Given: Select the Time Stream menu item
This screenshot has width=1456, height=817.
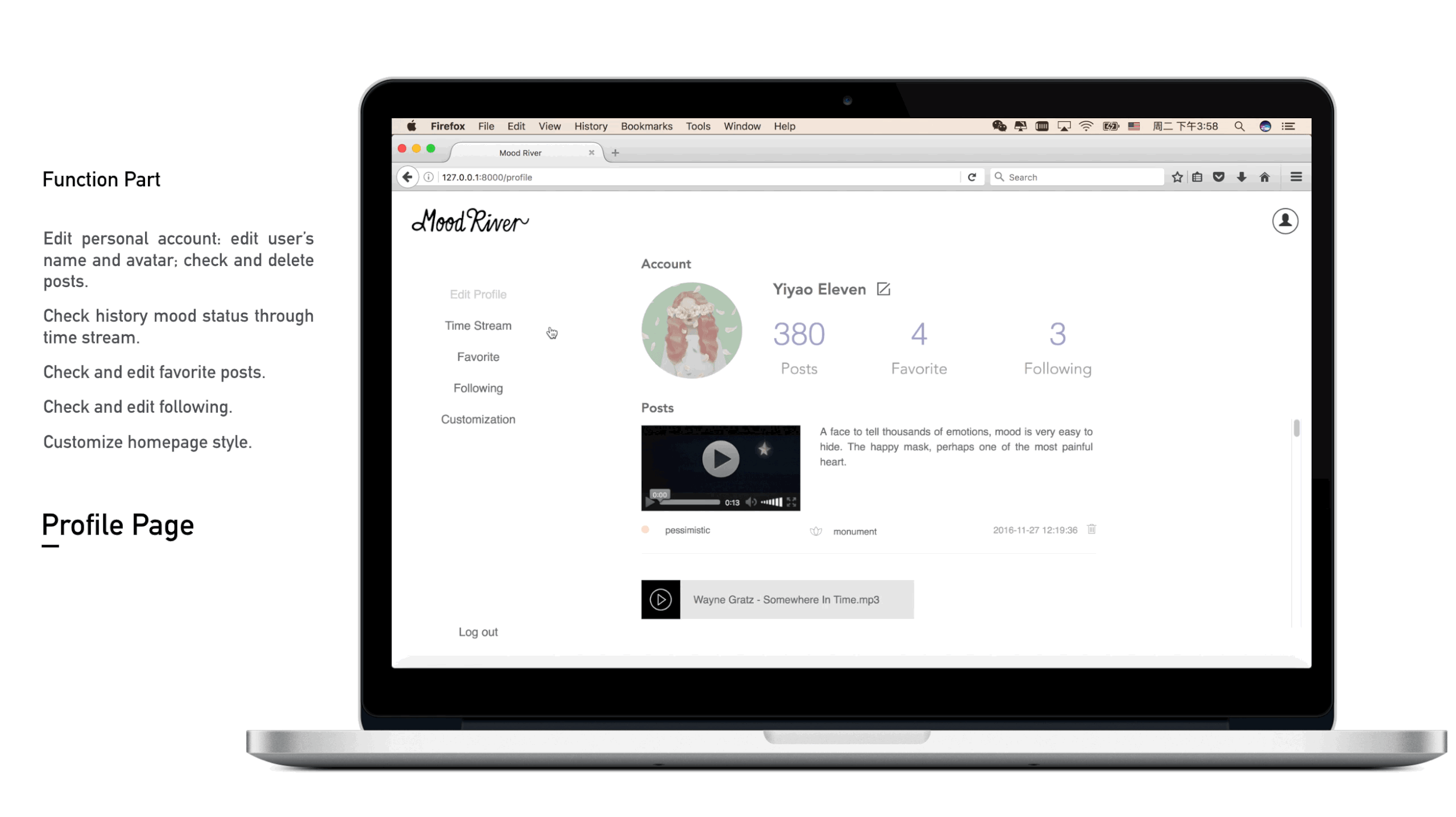Looking at the screenshot, I should 478,325.
